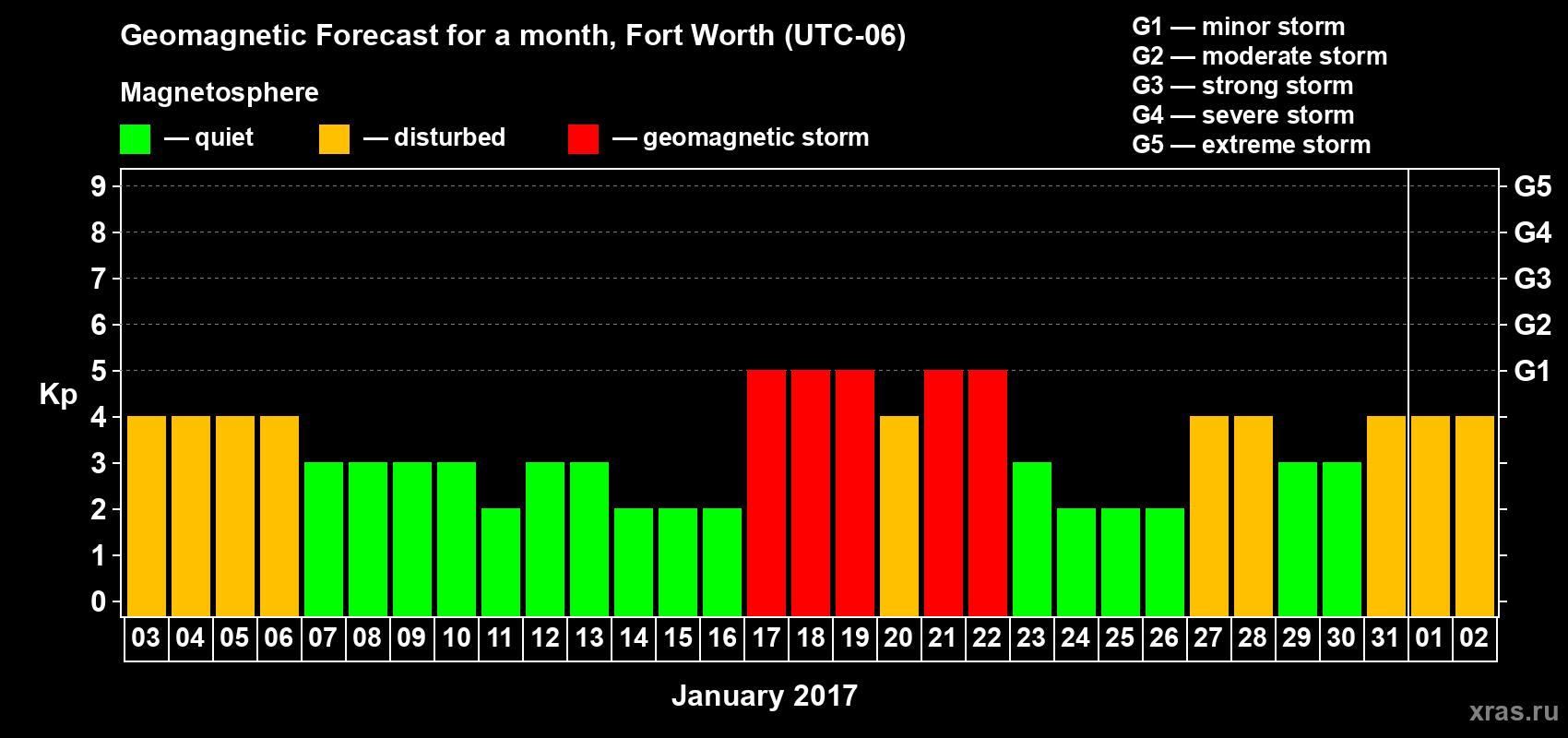Screen dimensions: 1568x738
Task: Click the green bar above date 13
Action: pos(589,540)
